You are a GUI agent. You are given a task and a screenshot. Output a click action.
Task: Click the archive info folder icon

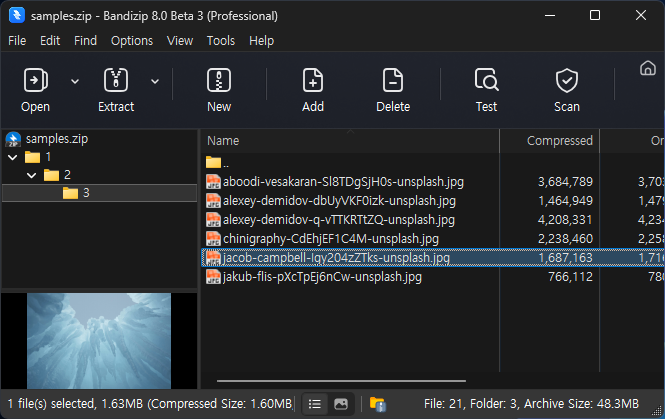377,404
